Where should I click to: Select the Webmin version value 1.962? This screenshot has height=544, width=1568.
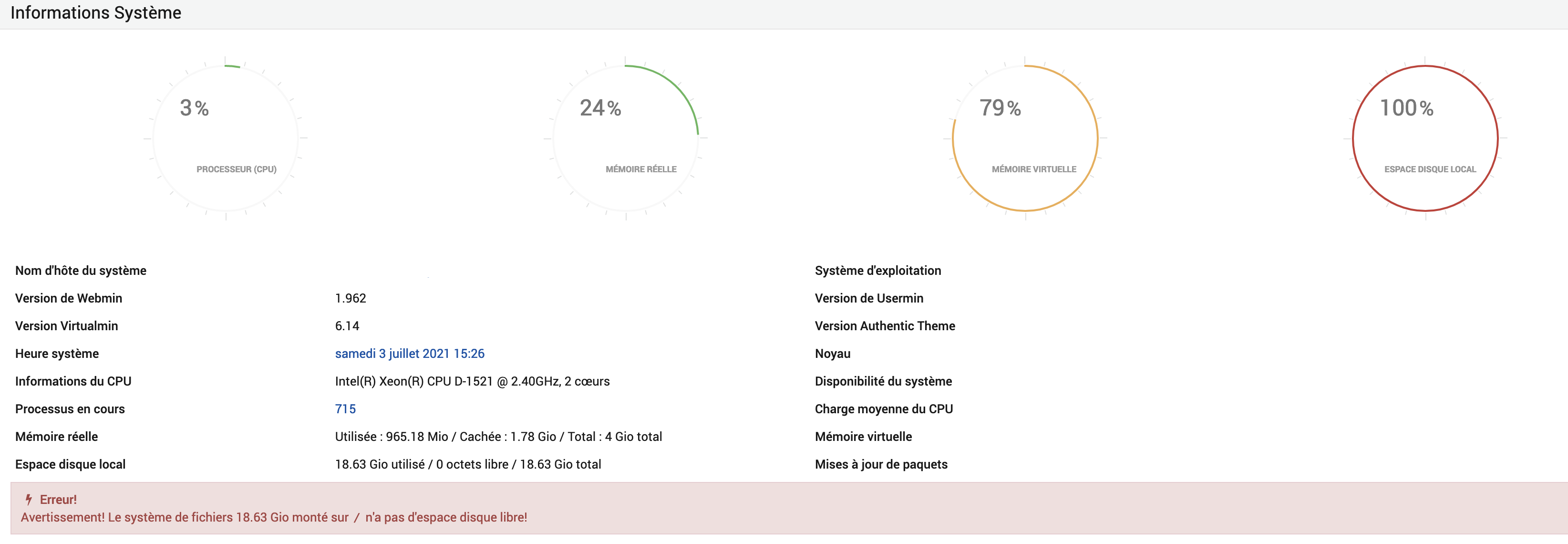coord(351,298)
